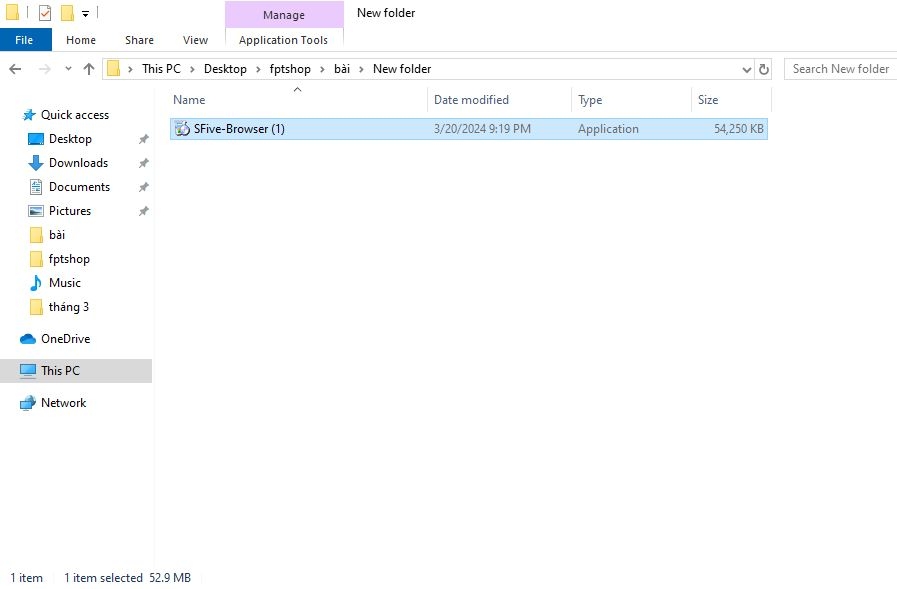Expand chevron after fptshop breadcrumb
The height and width of the screenshot is (589, 897).
point(322,69)
